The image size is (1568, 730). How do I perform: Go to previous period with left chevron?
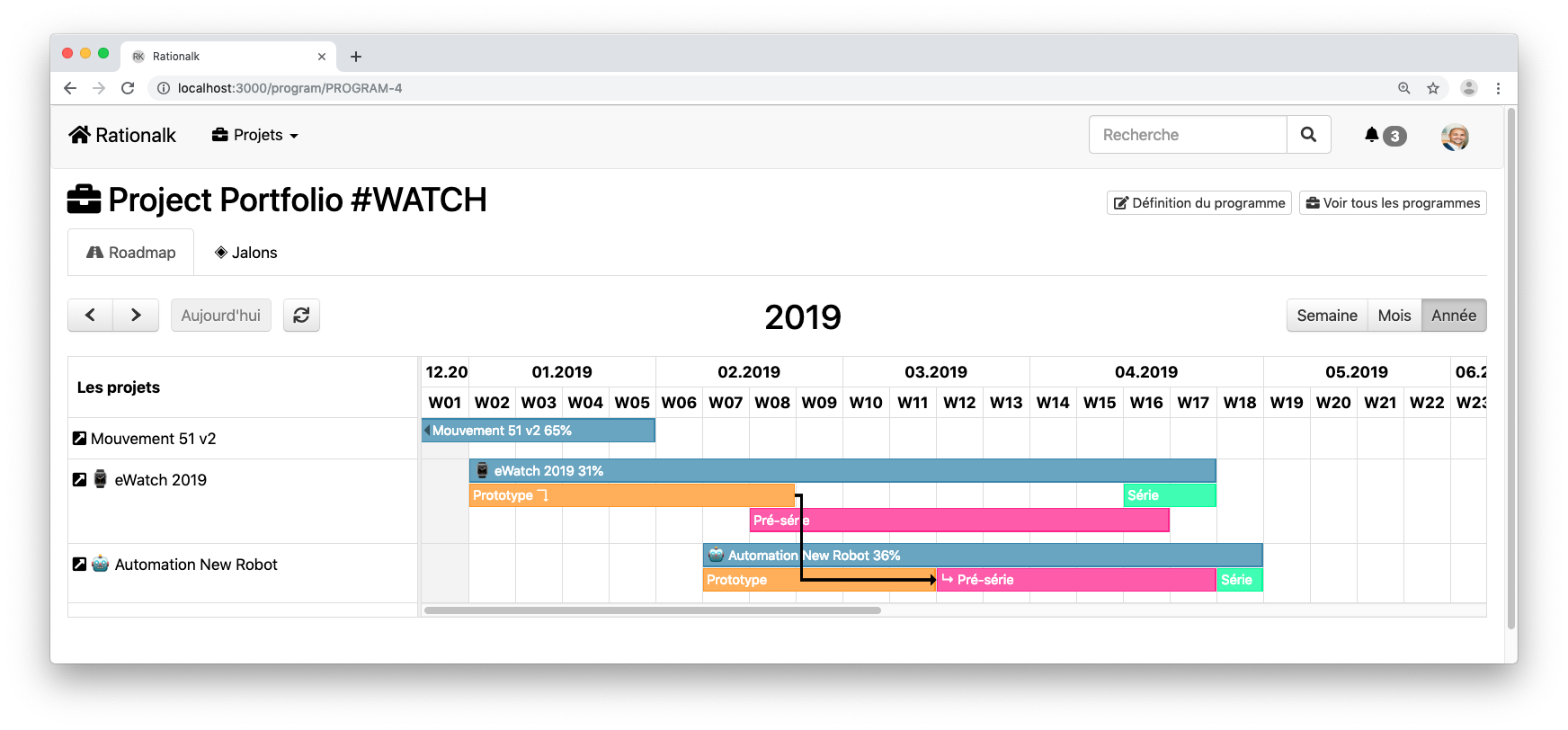(90, 316)
